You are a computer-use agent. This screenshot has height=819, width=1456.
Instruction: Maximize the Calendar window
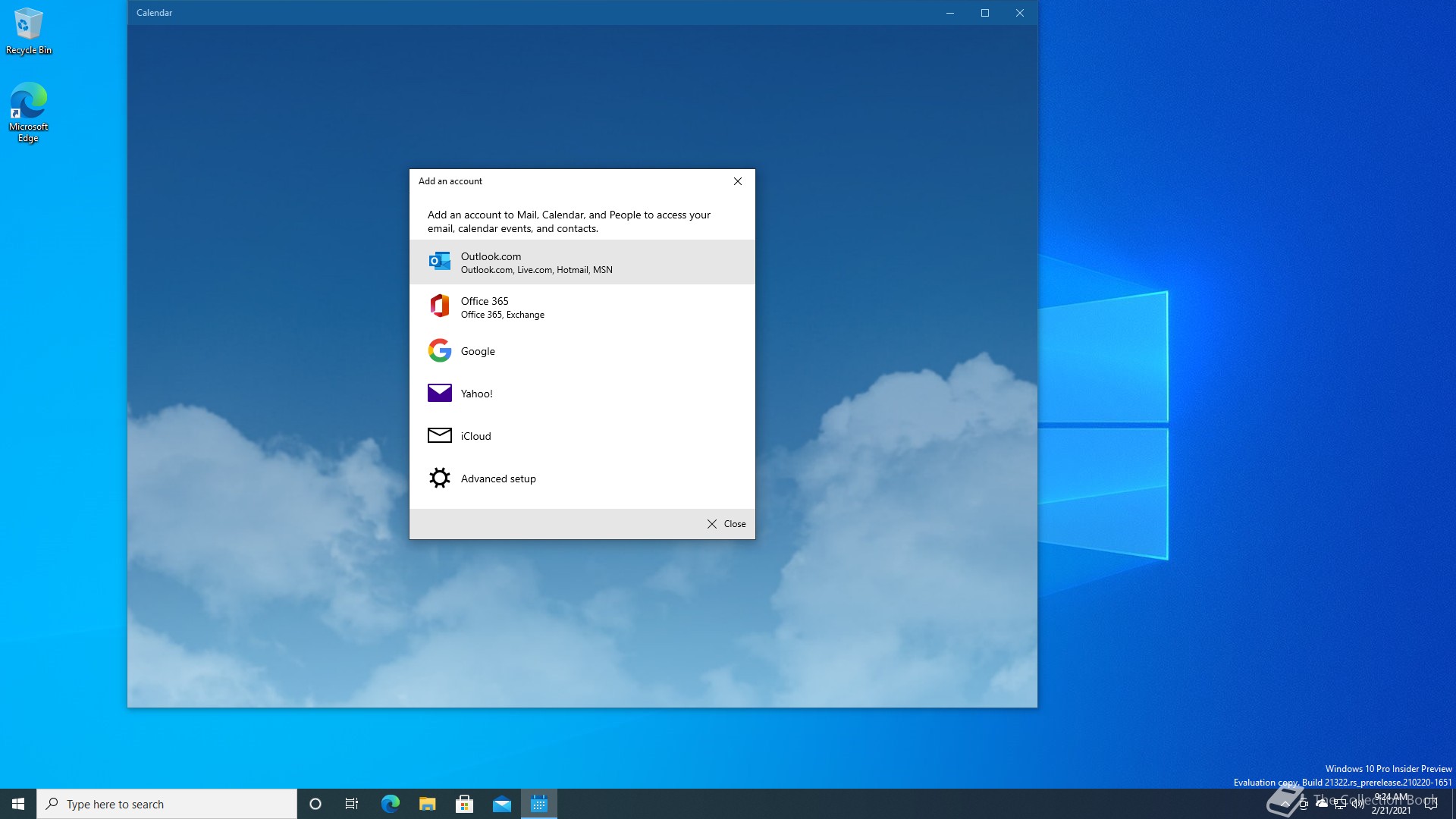tap(984, 13)
